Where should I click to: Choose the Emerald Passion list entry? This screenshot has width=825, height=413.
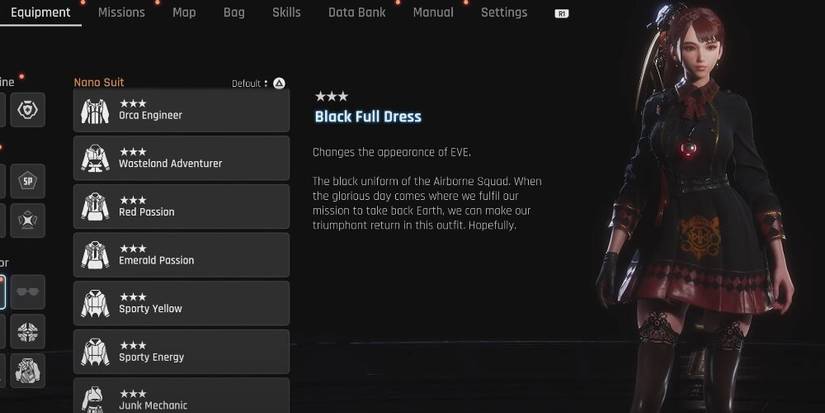tap(182, 255)
